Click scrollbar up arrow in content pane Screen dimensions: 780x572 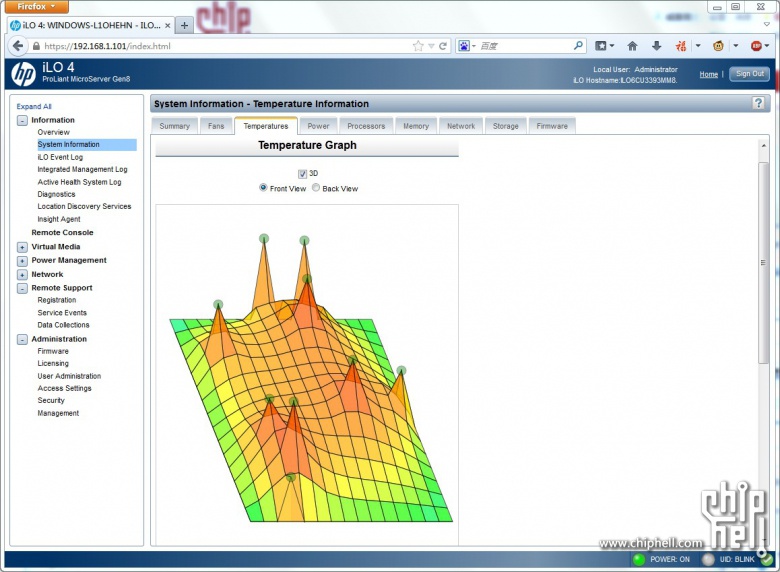click(764, 145)
